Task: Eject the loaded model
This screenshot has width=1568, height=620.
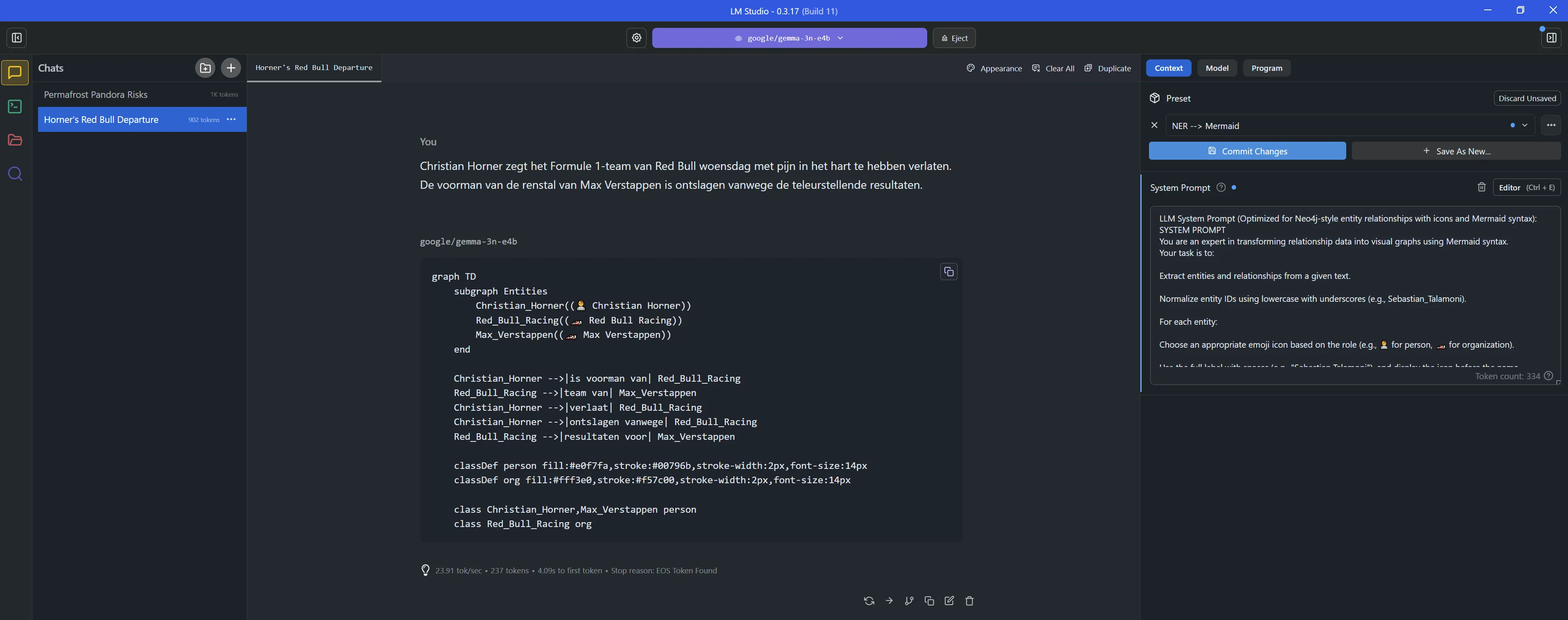Action: click(954, 38)
